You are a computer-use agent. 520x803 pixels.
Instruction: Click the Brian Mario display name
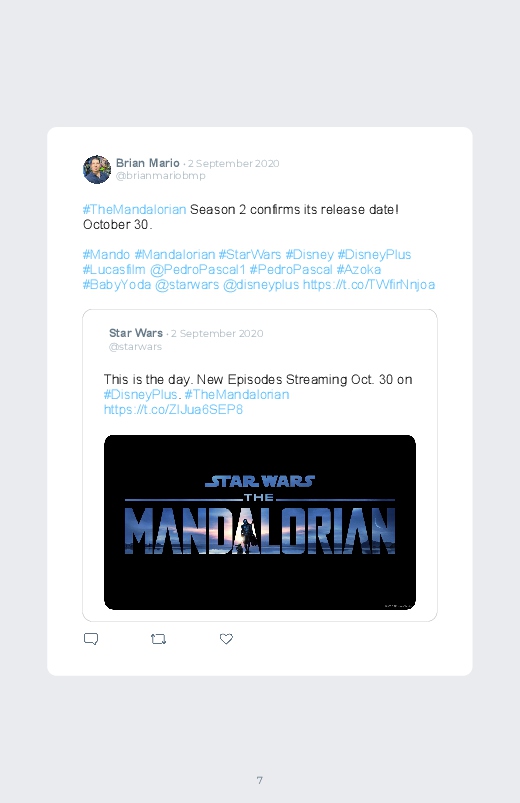click(x=148, y=163)
